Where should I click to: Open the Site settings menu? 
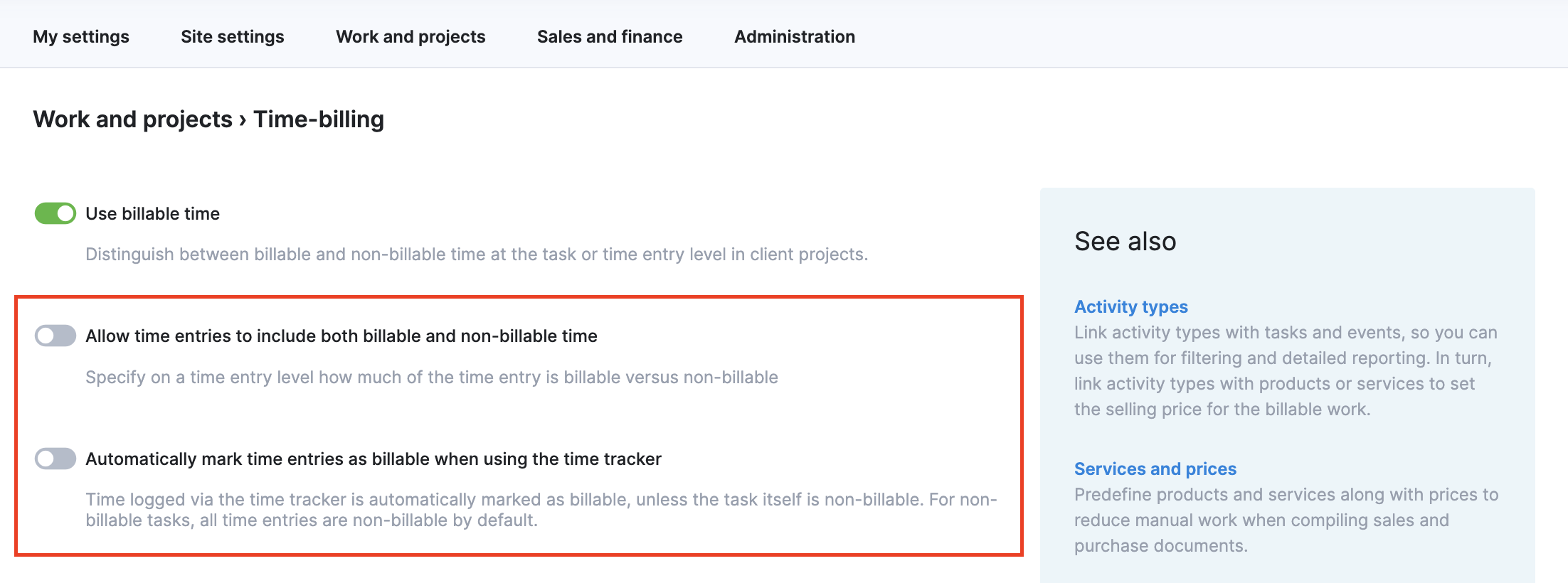tap(232, 36)
